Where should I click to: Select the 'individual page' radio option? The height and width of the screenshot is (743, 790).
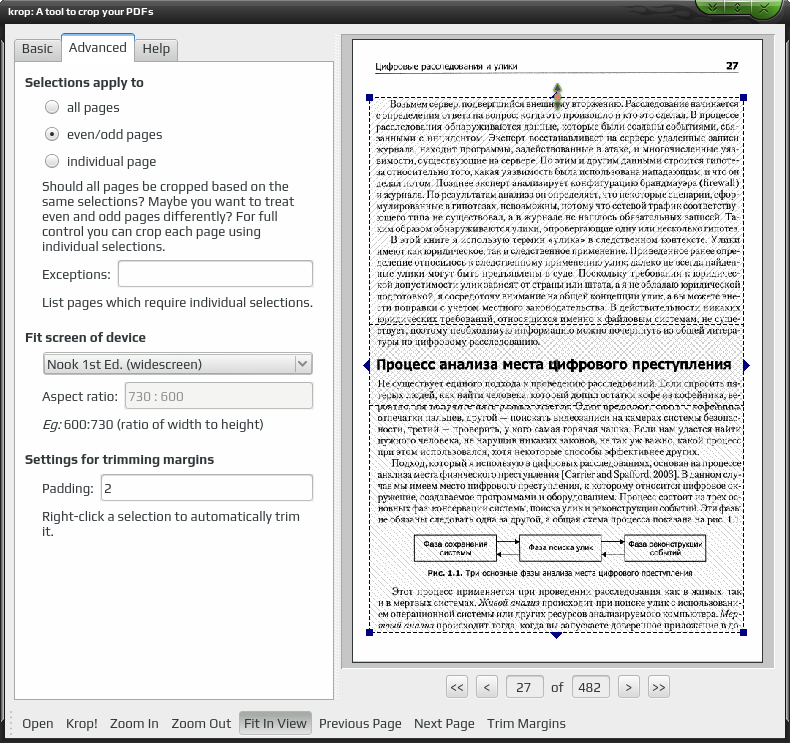pyautogui.click(x=52, y=161)
